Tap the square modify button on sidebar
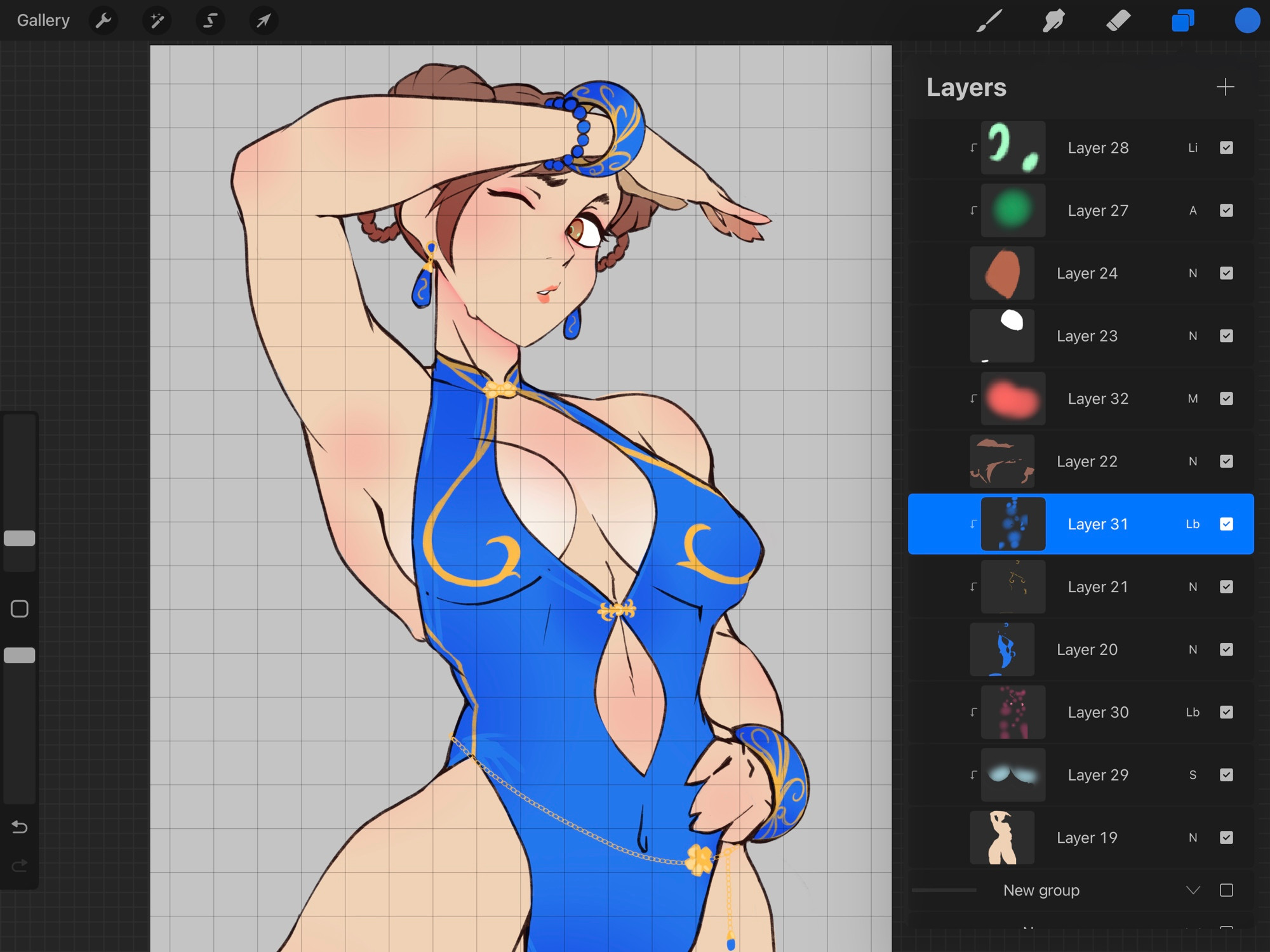The height and width of the screenshot is (952, 1270). click(x=20, y=609)
